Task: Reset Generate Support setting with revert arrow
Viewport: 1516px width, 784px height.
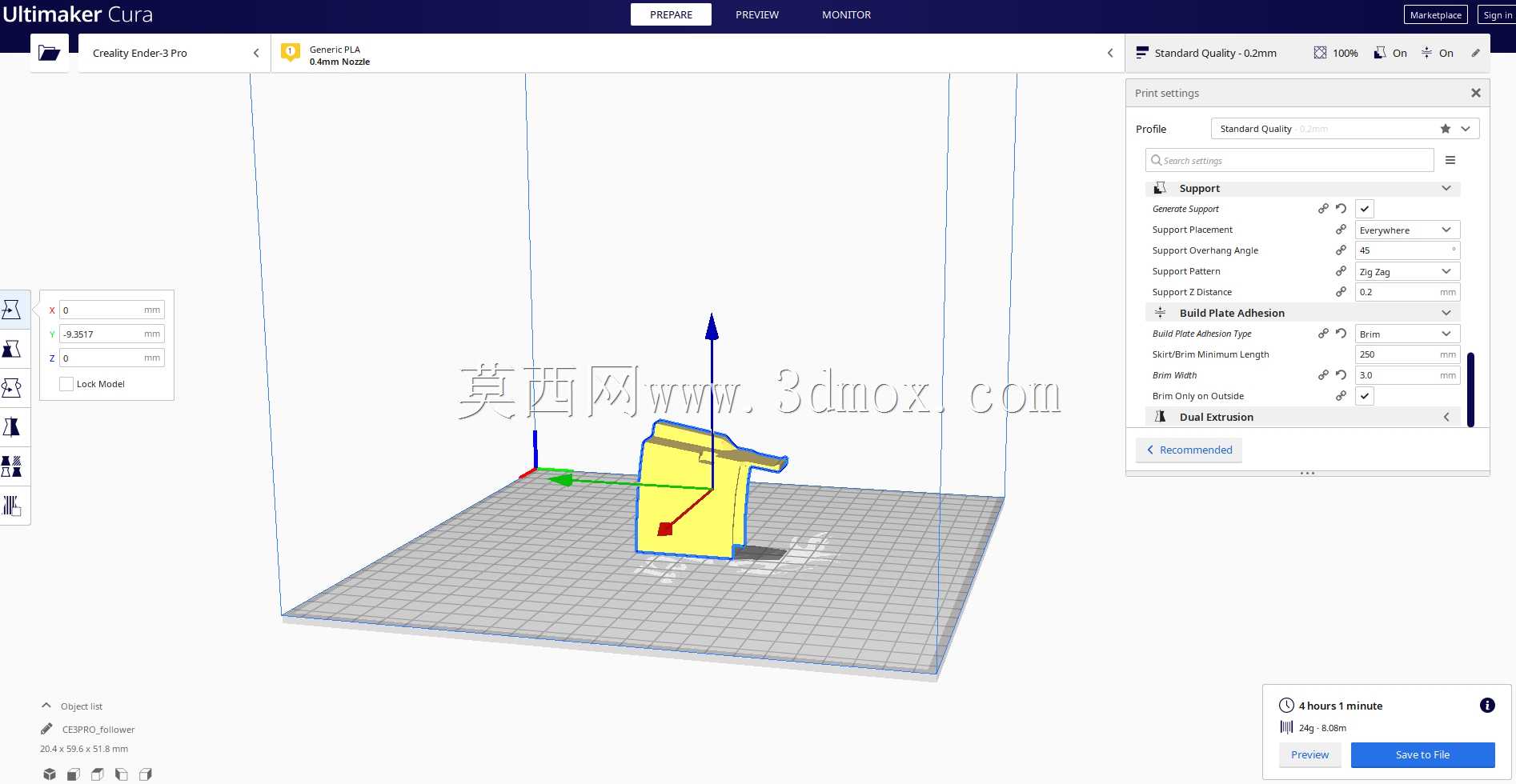Action: tap(1341, 209)
